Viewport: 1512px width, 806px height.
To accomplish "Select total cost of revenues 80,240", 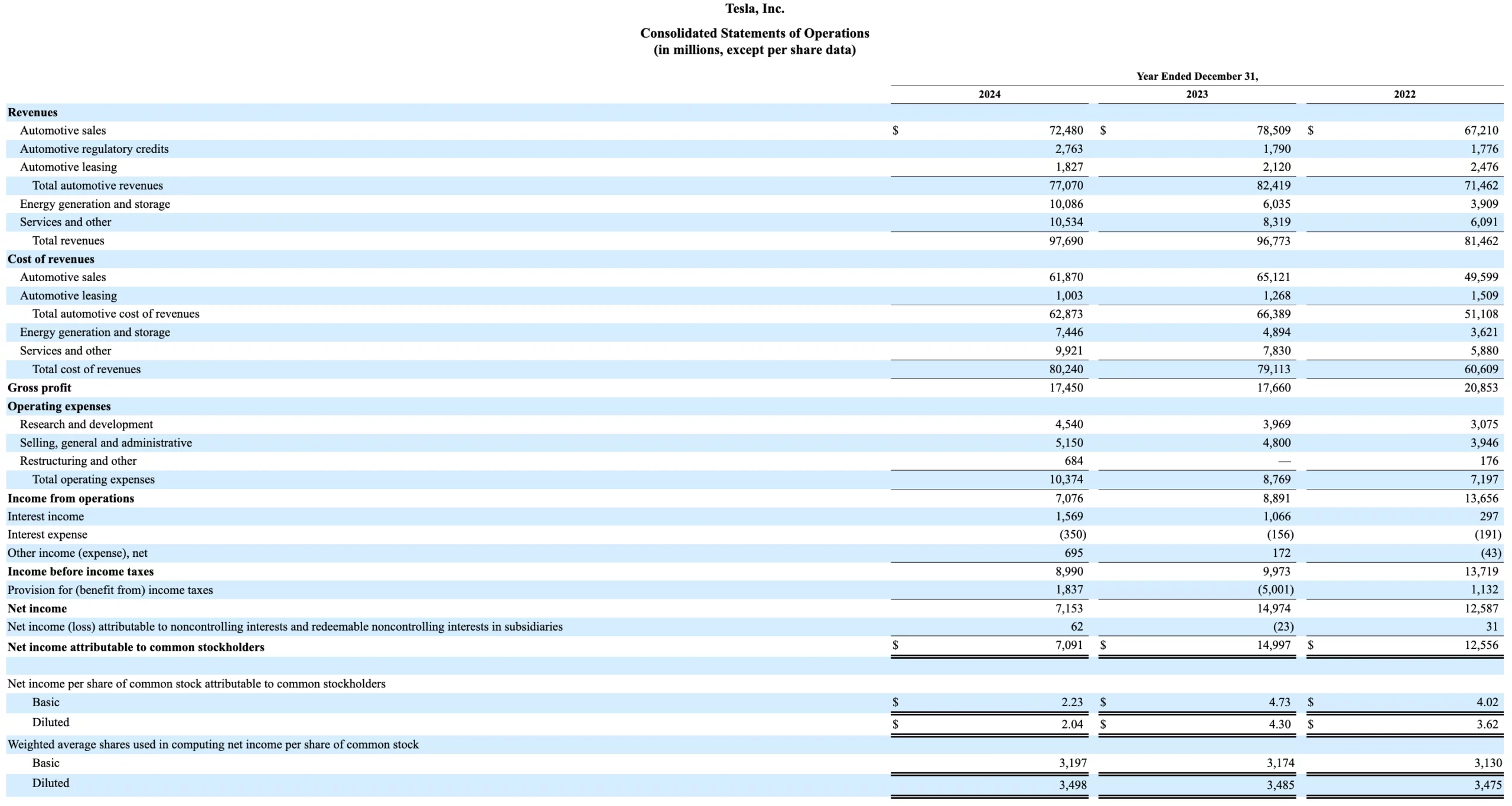I will coord(1066,369).
